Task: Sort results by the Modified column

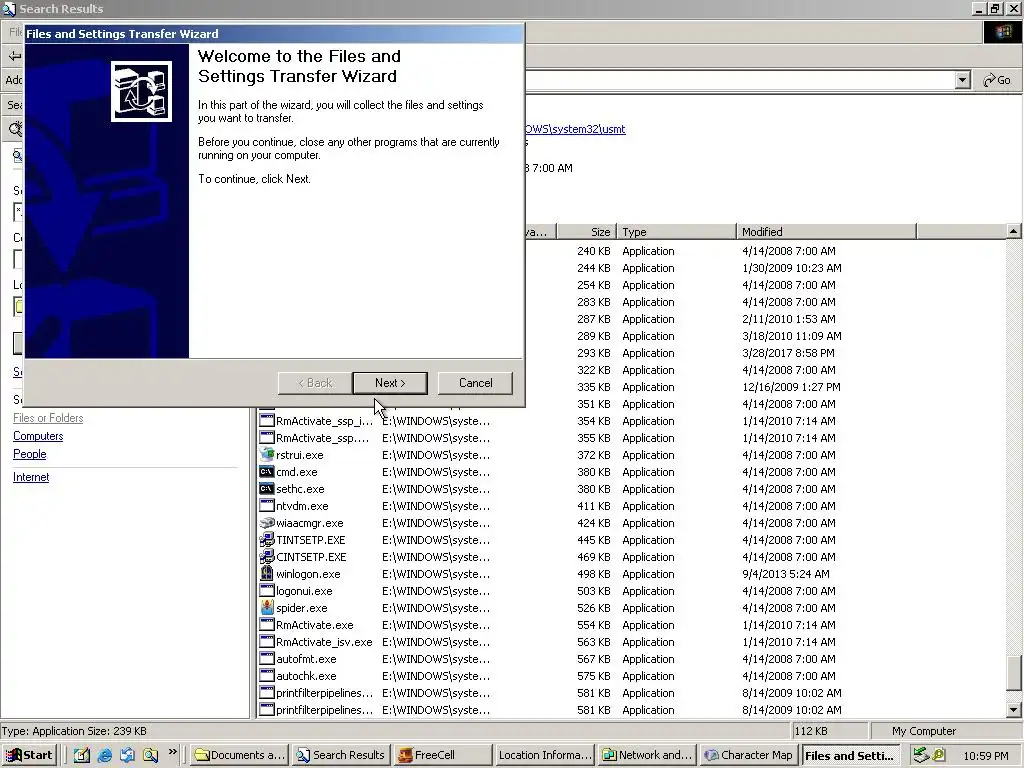Action: pos(827,232)
